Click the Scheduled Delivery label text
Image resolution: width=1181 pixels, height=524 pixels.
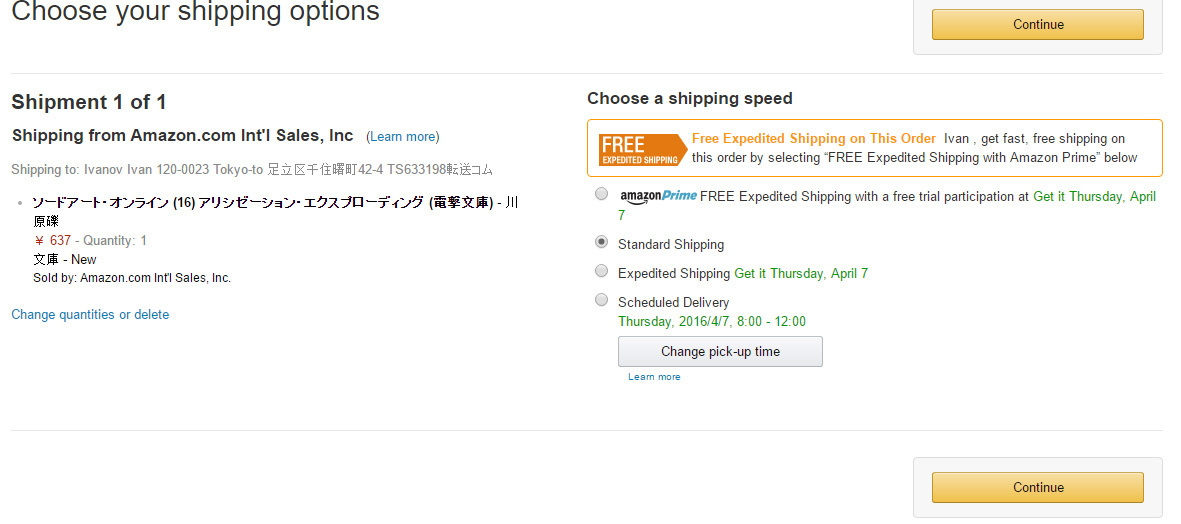673,303
